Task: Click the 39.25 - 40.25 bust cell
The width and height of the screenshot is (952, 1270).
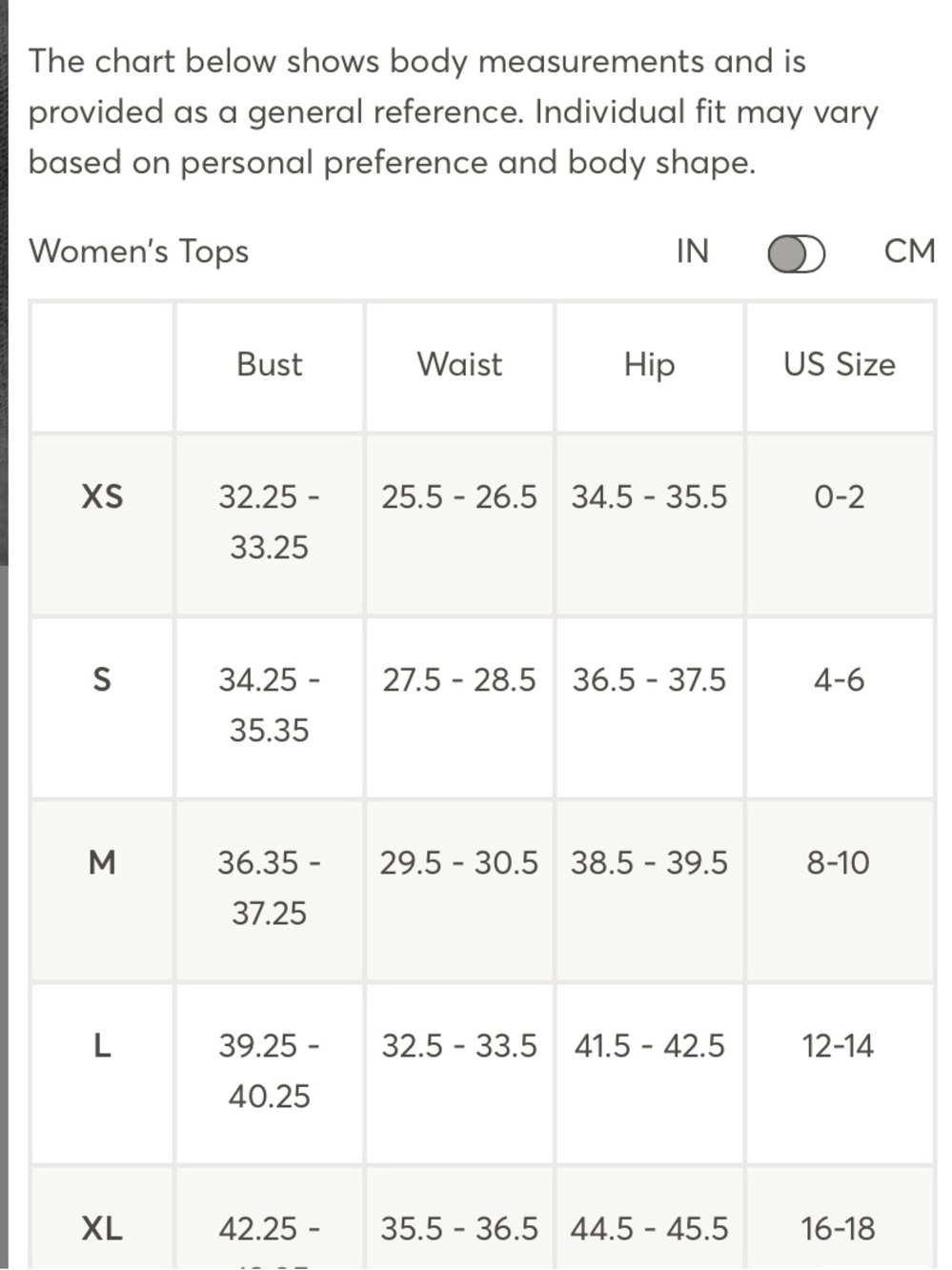Action: coord(270,1071)
